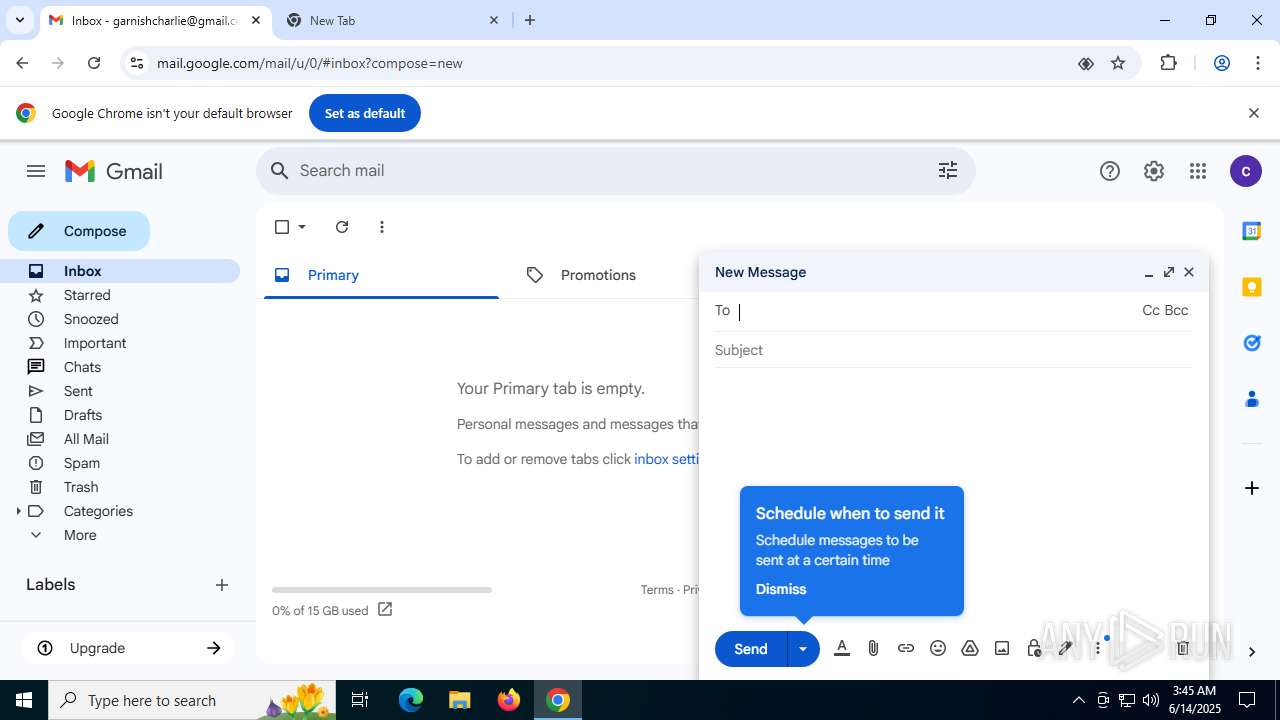Open select messages dropdown arrow
Image resolution: width=1280 pixels, height=720 pixels.
click(x=302, y=227)
